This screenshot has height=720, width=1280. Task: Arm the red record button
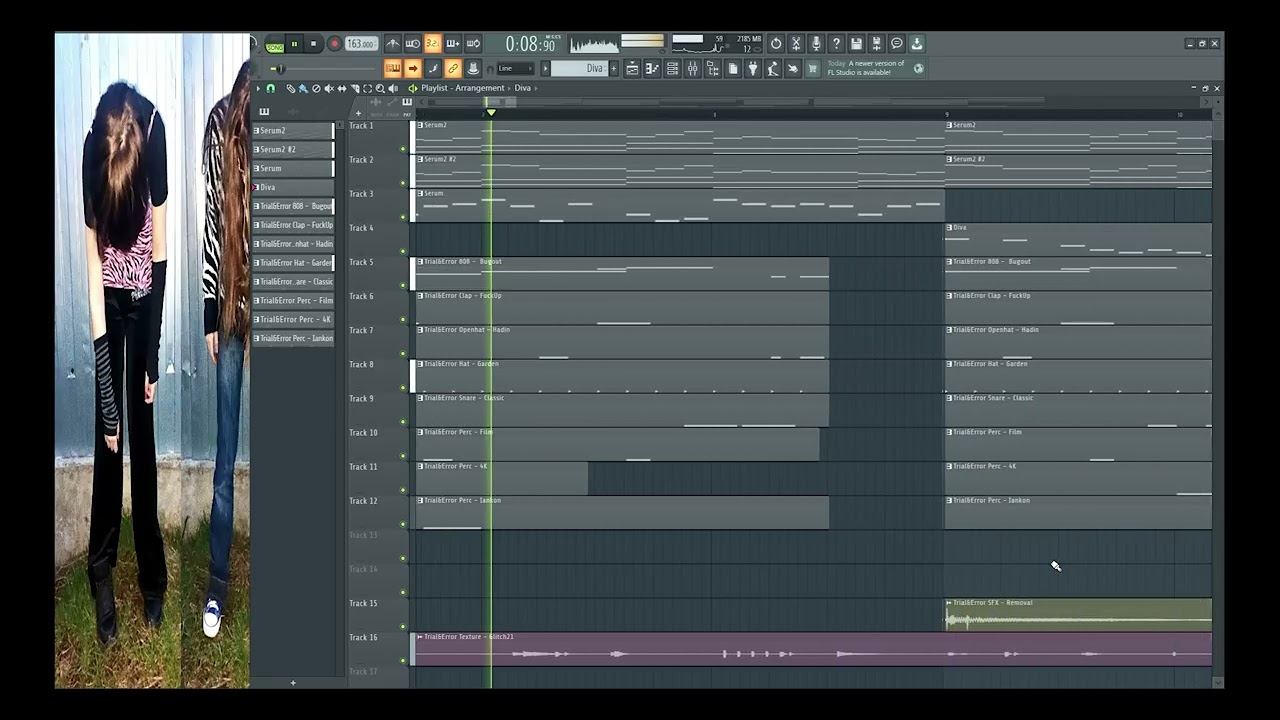pyautogui.click(x=333, y=43)
